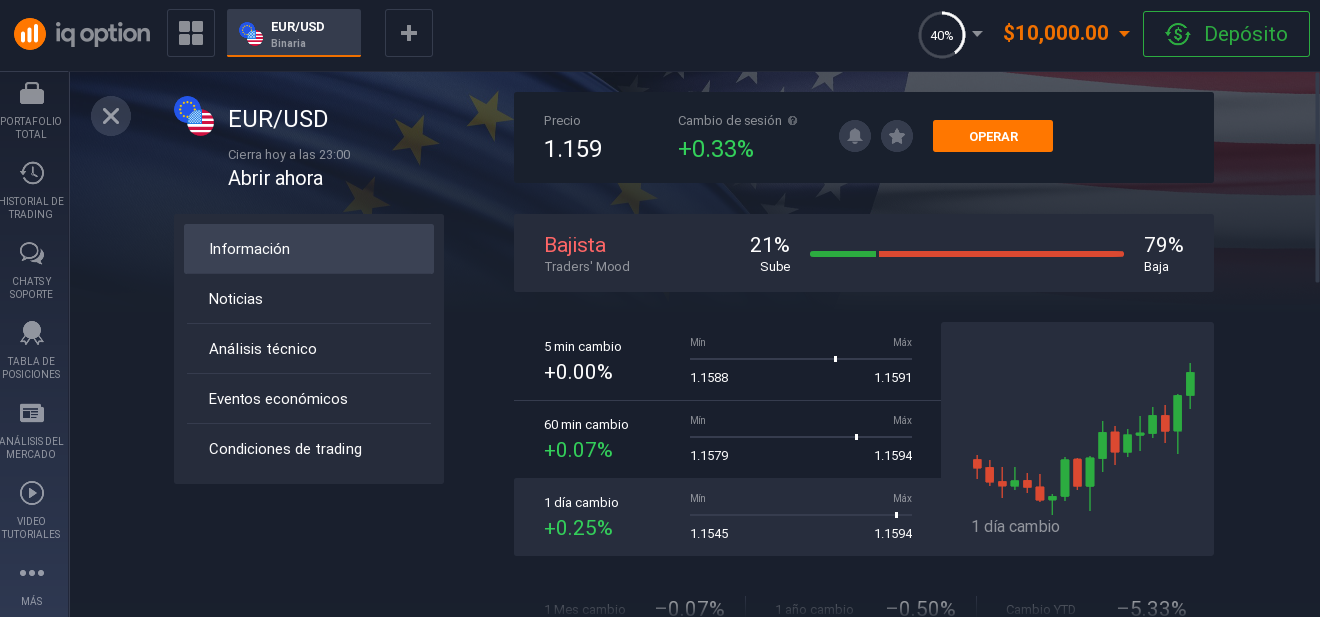Viewport: 1320px width, 617px height.
Task: Click the grid layout icon in top bar
Action: click(190, 33)
